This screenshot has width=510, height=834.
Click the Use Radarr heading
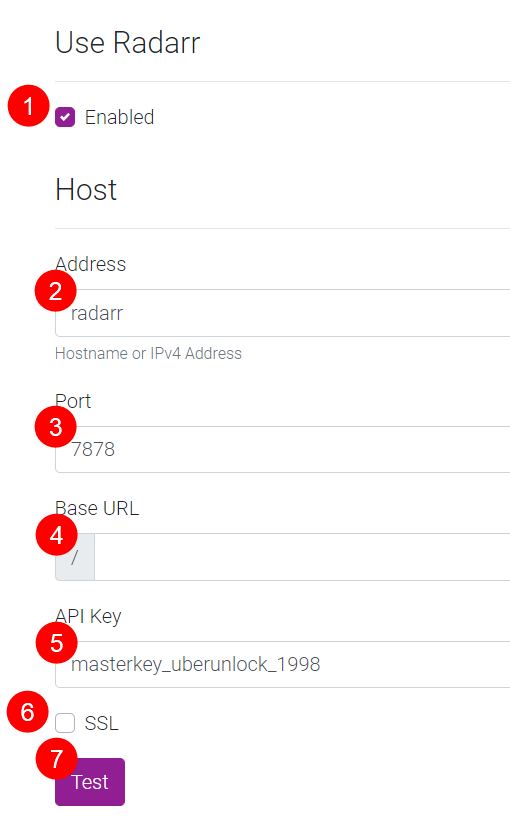pyautogui.click(x=128, y=43)
